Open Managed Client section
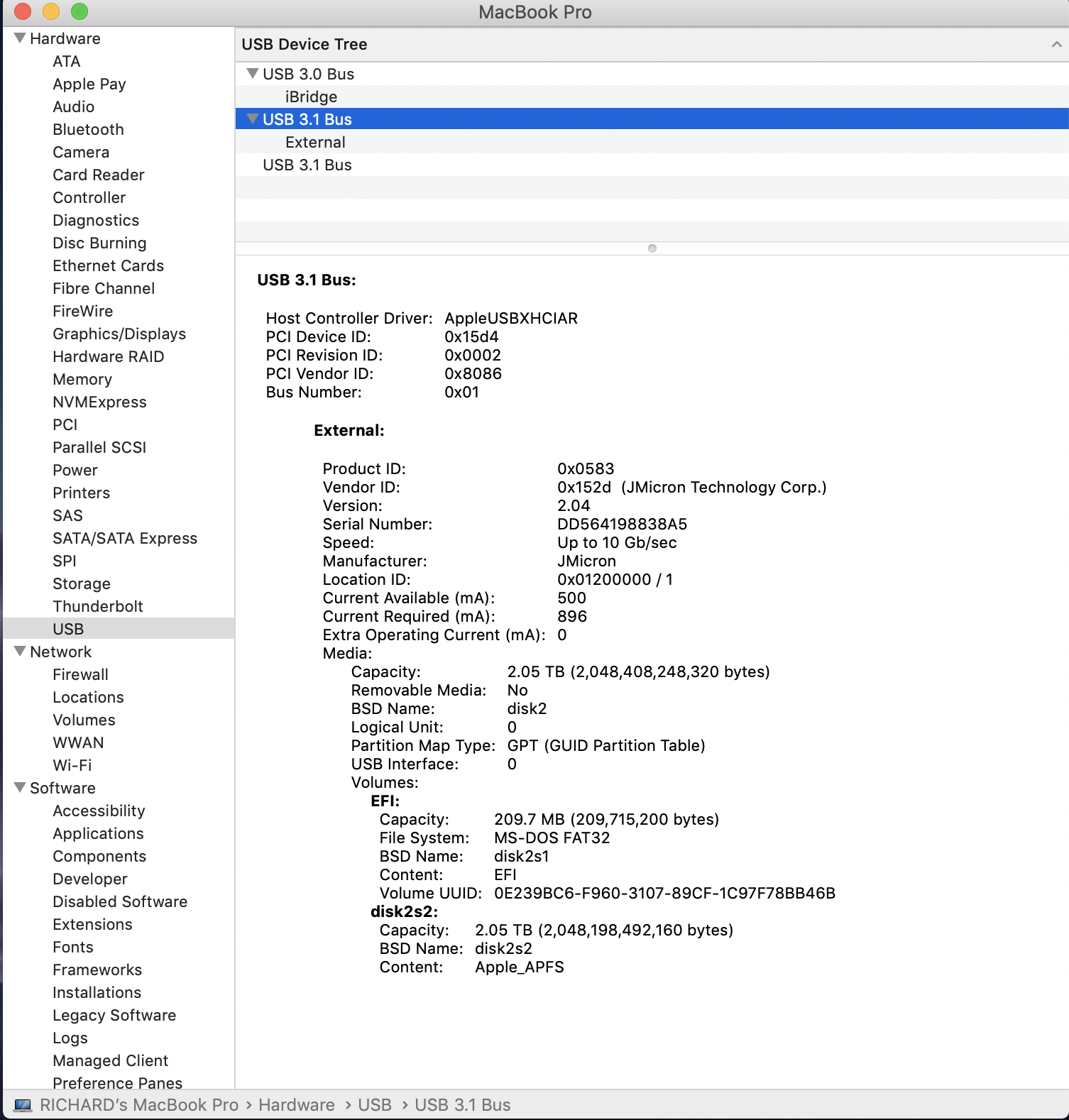 tap(111, 1060)
